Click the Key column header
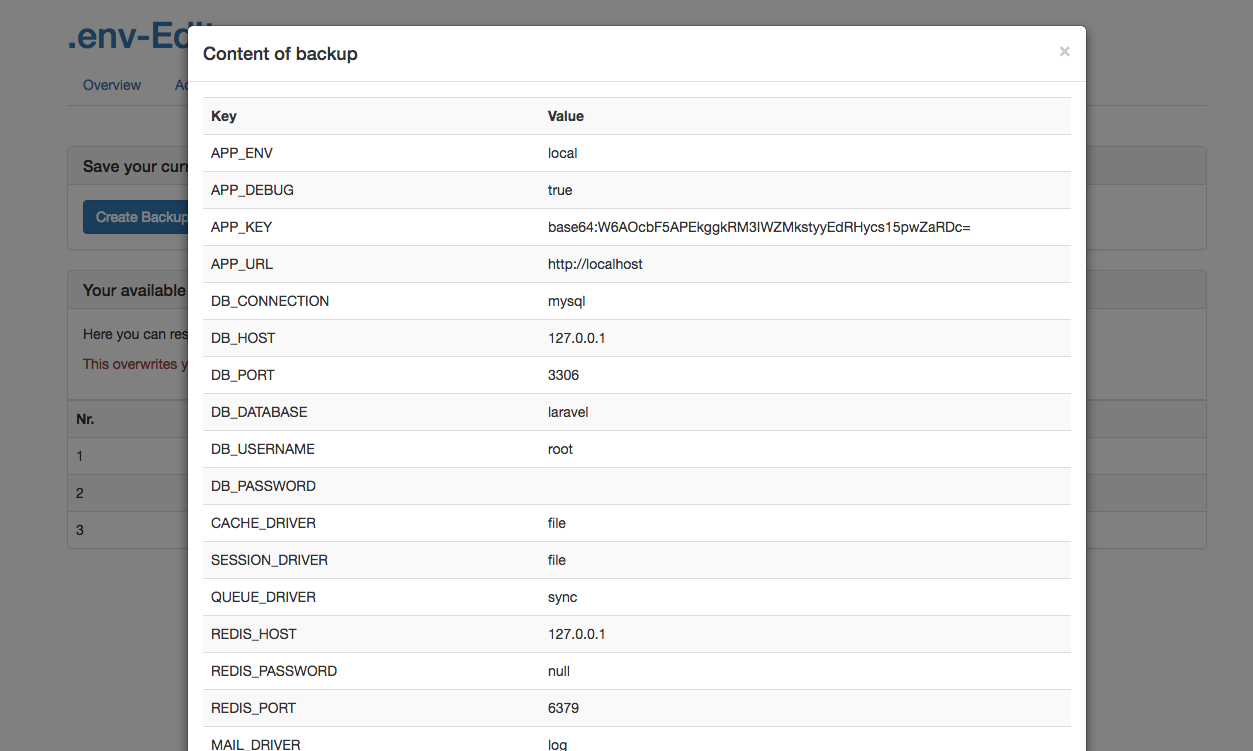1253x751 pixels. coord(224,116)
